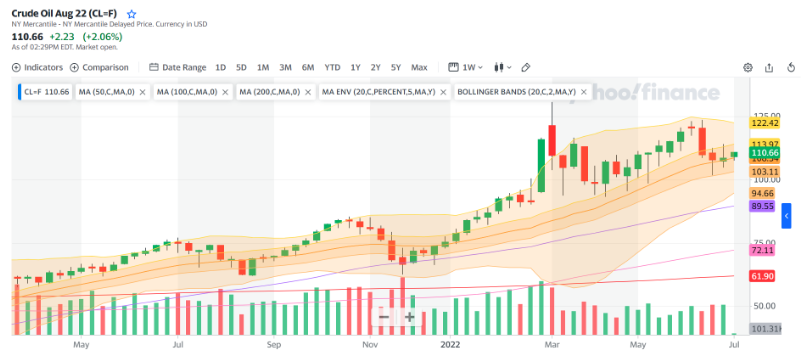The height and width of the screenshot is (362, 802).
Task: Remove the MA ENV indicator
Action: (x=443, y=92)
